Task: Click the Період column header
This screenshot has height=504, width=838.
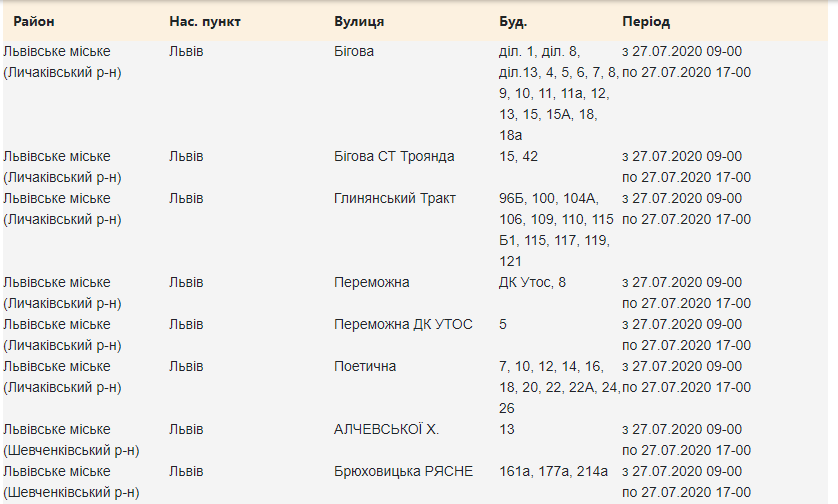Action: tap(646, 21)
